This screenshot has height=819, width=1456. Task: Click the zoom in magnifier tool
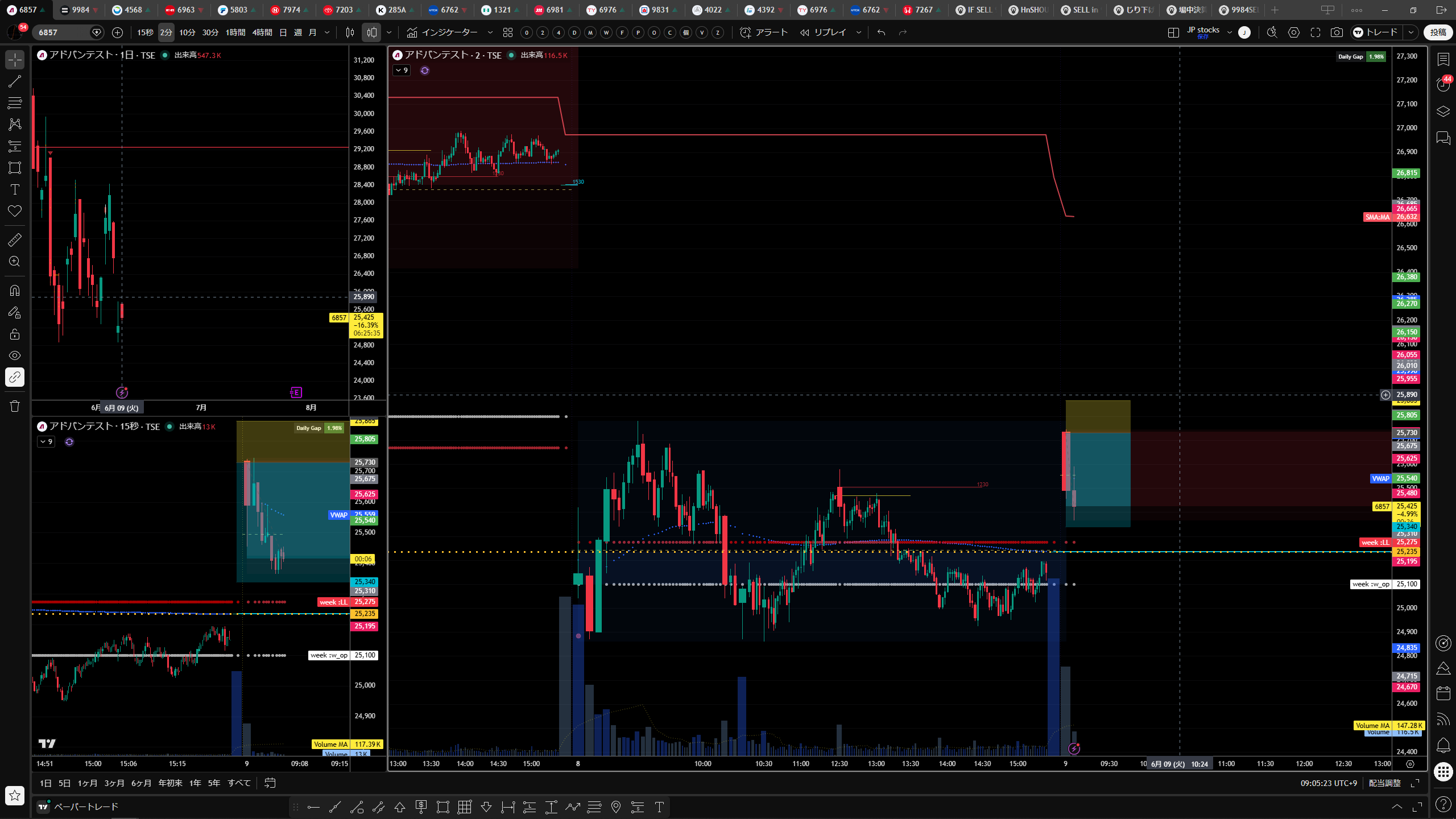15,262
